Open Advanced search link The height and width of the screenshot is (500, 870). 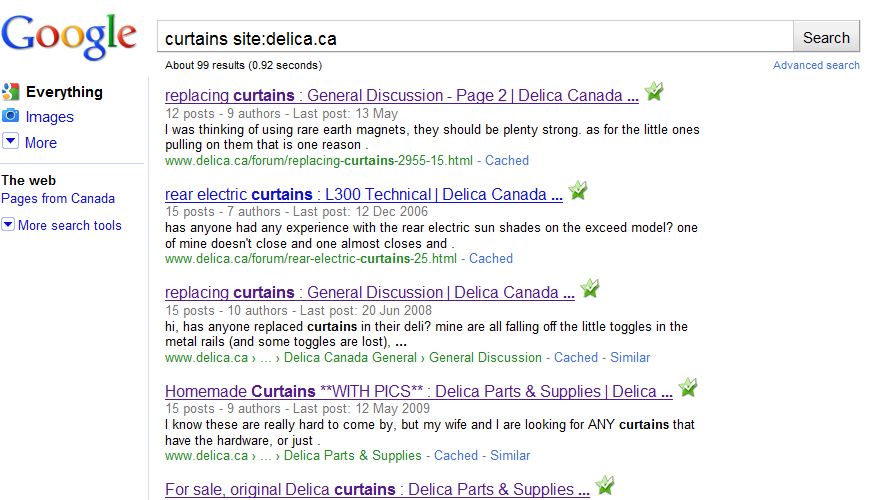(x=816, y=65)
